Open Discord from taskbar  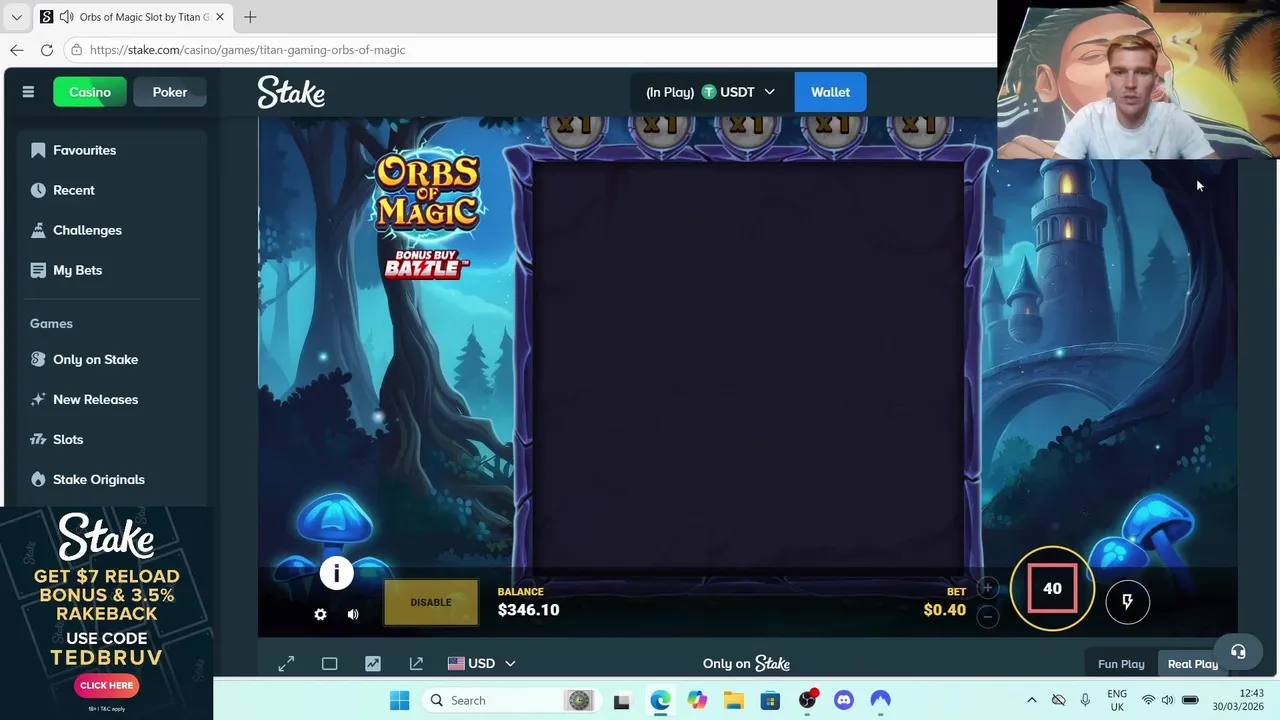pyautogui.click(x=843, y=700)
